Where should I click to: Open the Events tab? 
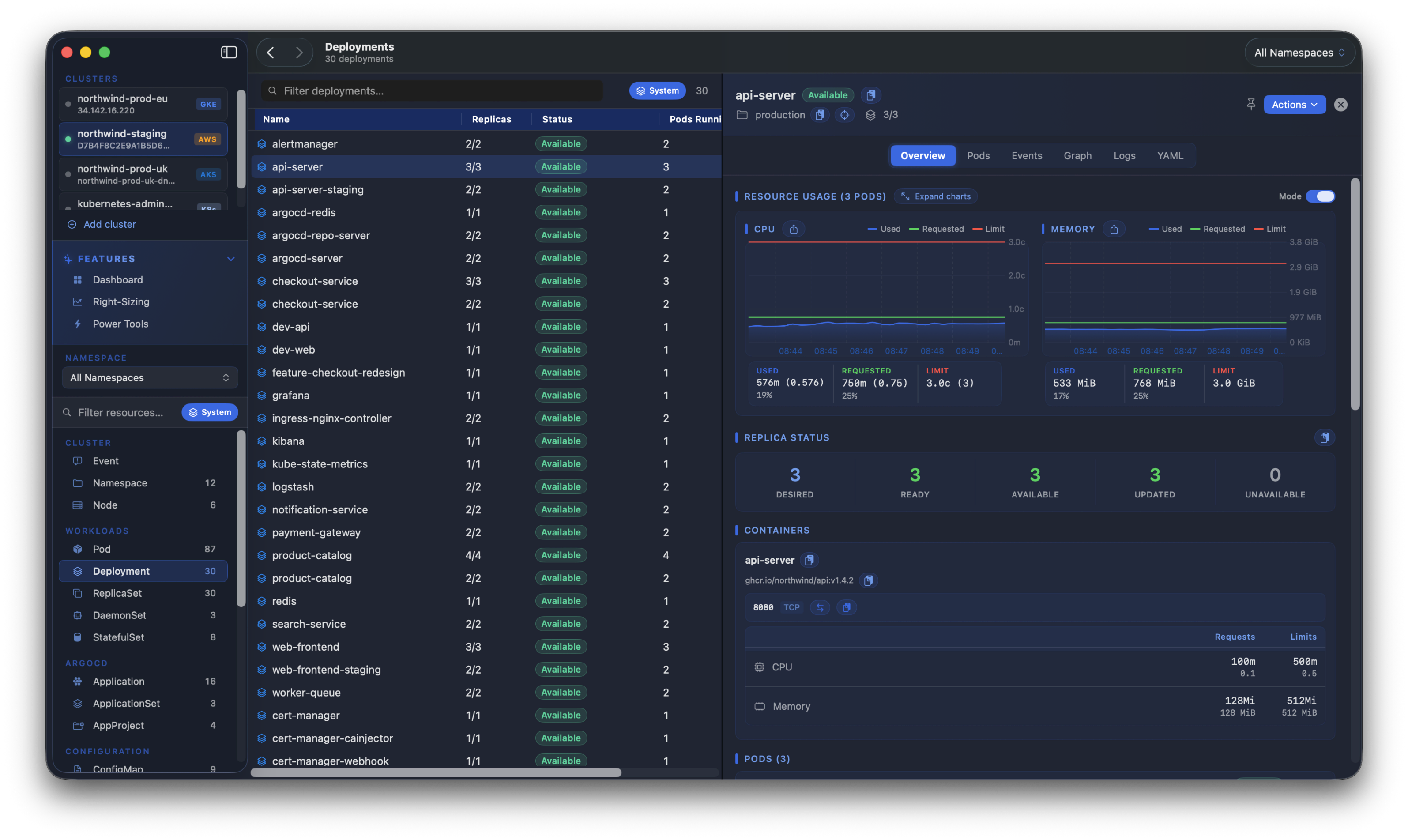point(1026,156)
